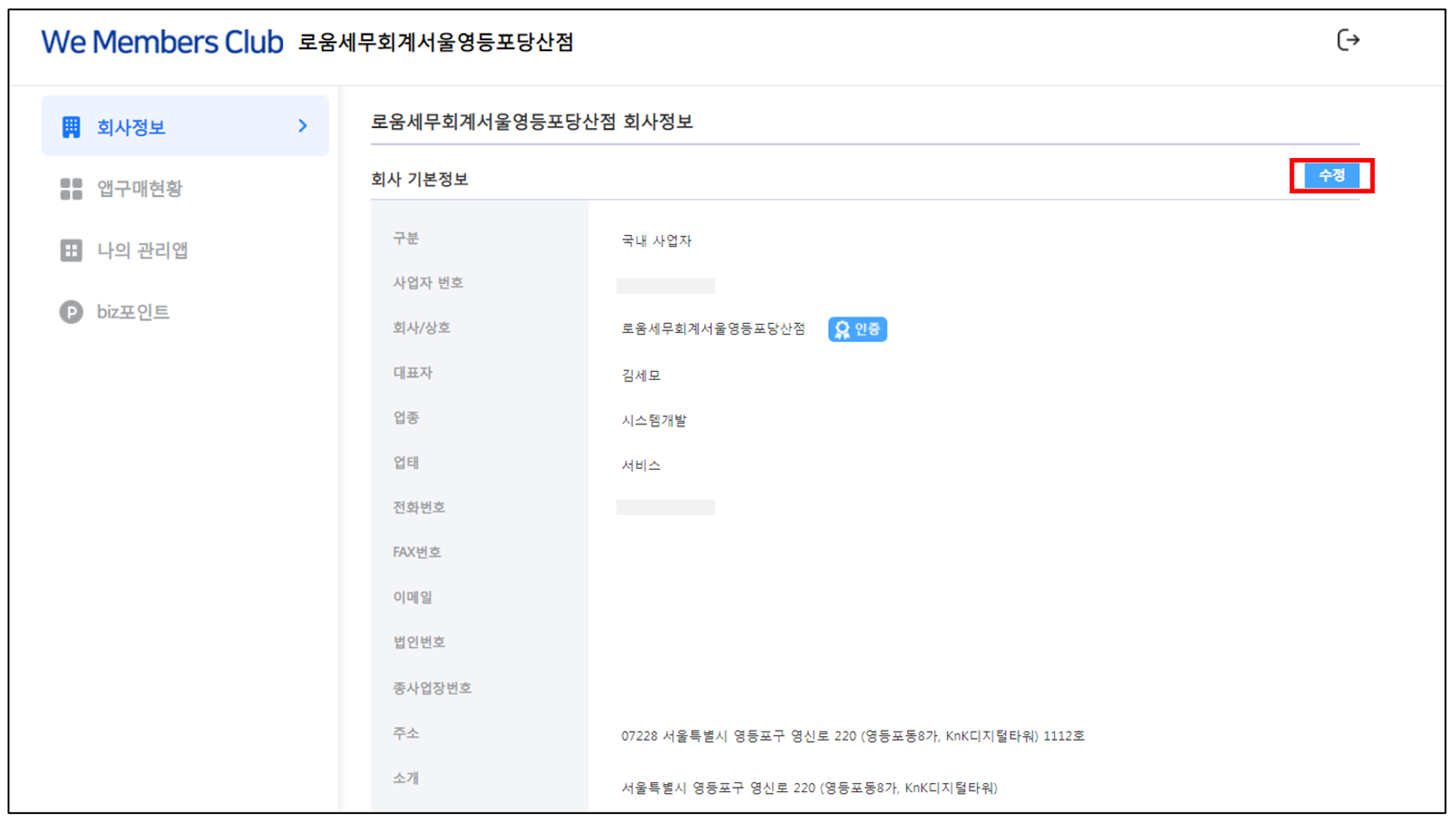
Task: Click the logout icon at top right
Action: coord(1348,40)
